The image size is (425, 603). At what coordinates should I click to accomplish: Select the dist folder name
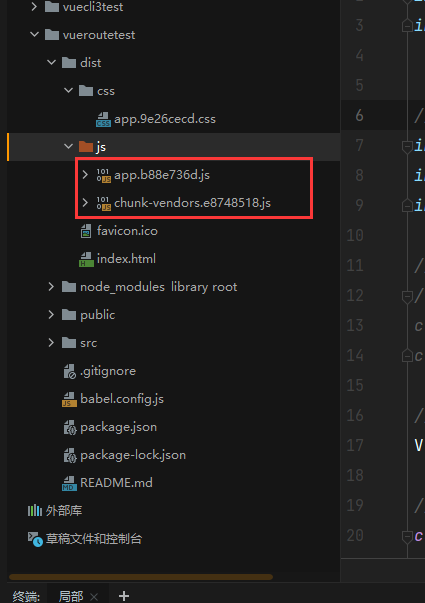point(90,62)
